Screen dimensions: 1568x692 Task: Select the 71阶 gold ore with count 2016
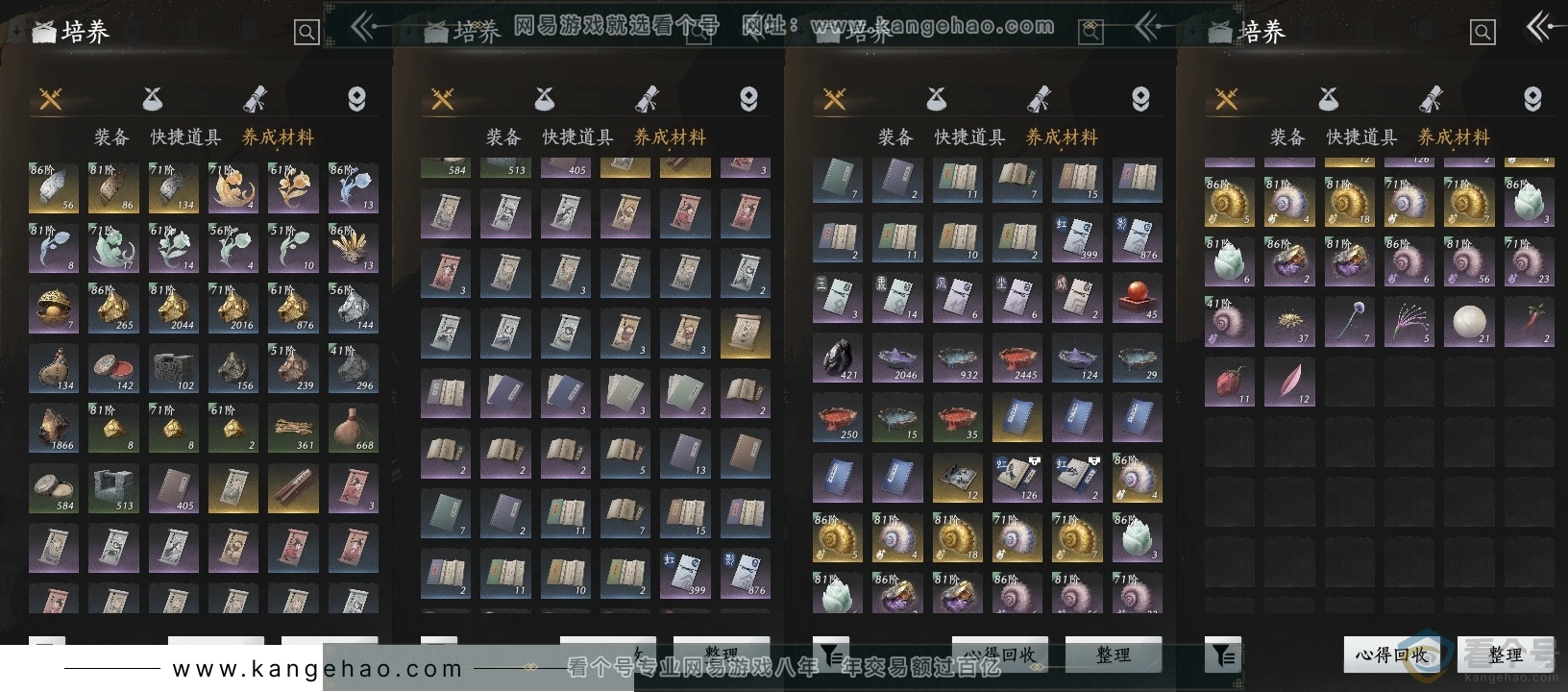click(233, 308)
